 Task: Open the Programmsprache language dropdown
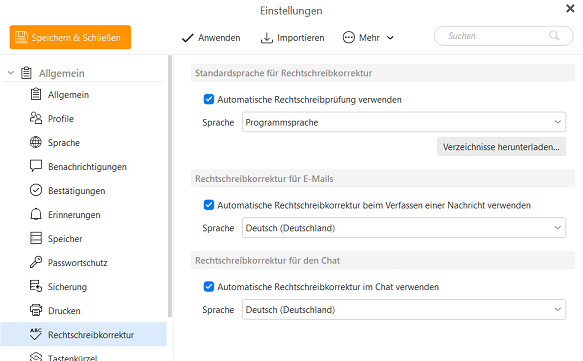[404, 122]
